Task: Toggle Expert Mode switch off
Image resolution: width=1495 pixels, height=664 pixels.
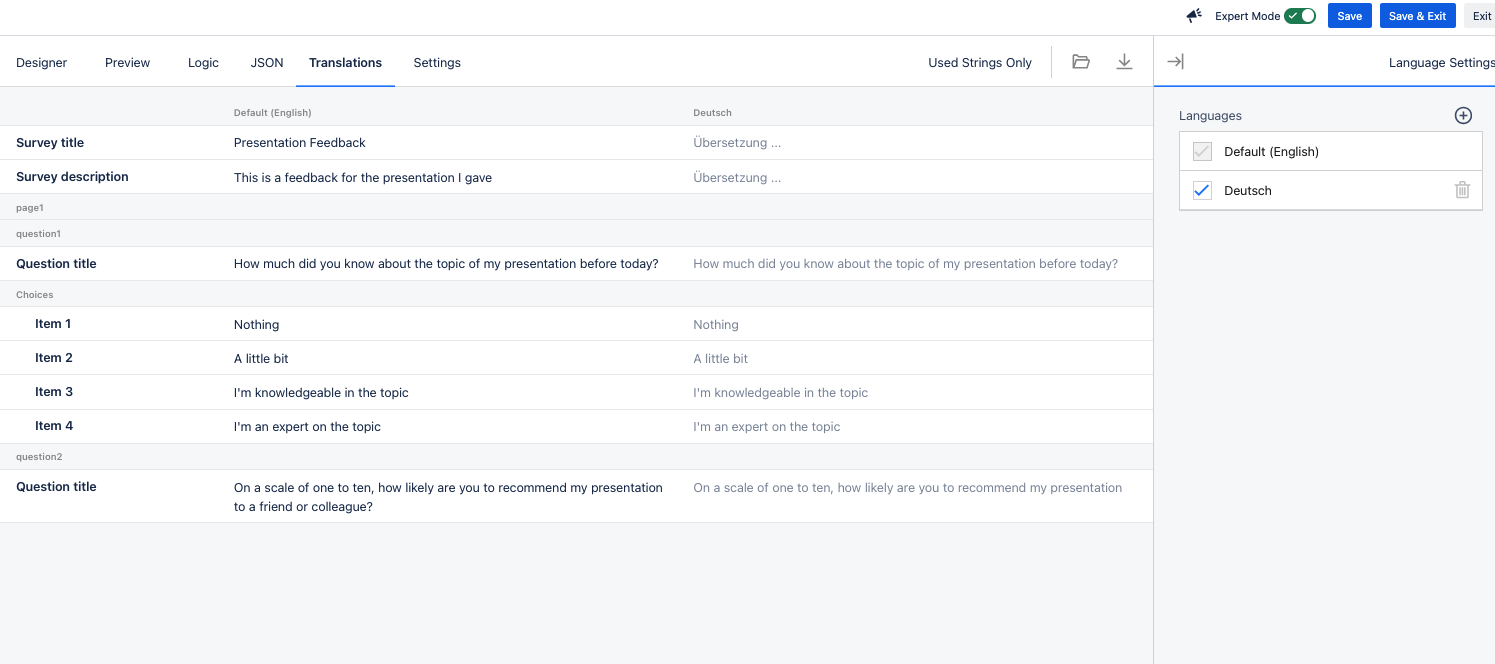Action: pos(1299,16)
